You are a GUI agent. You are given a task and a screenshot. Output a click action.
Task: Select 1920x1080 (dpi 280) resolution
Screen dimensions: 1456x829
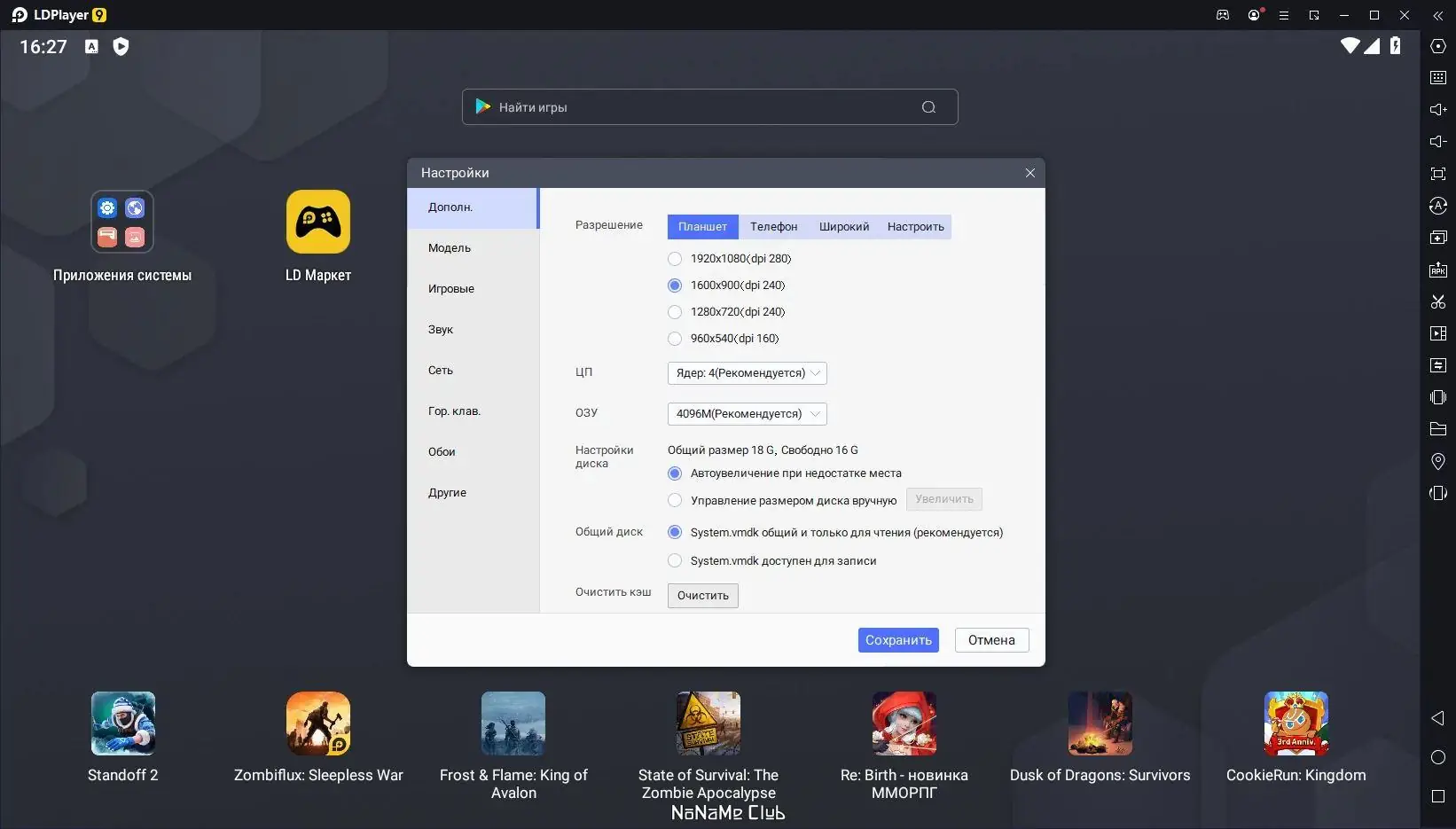click(x=675, y=259)
